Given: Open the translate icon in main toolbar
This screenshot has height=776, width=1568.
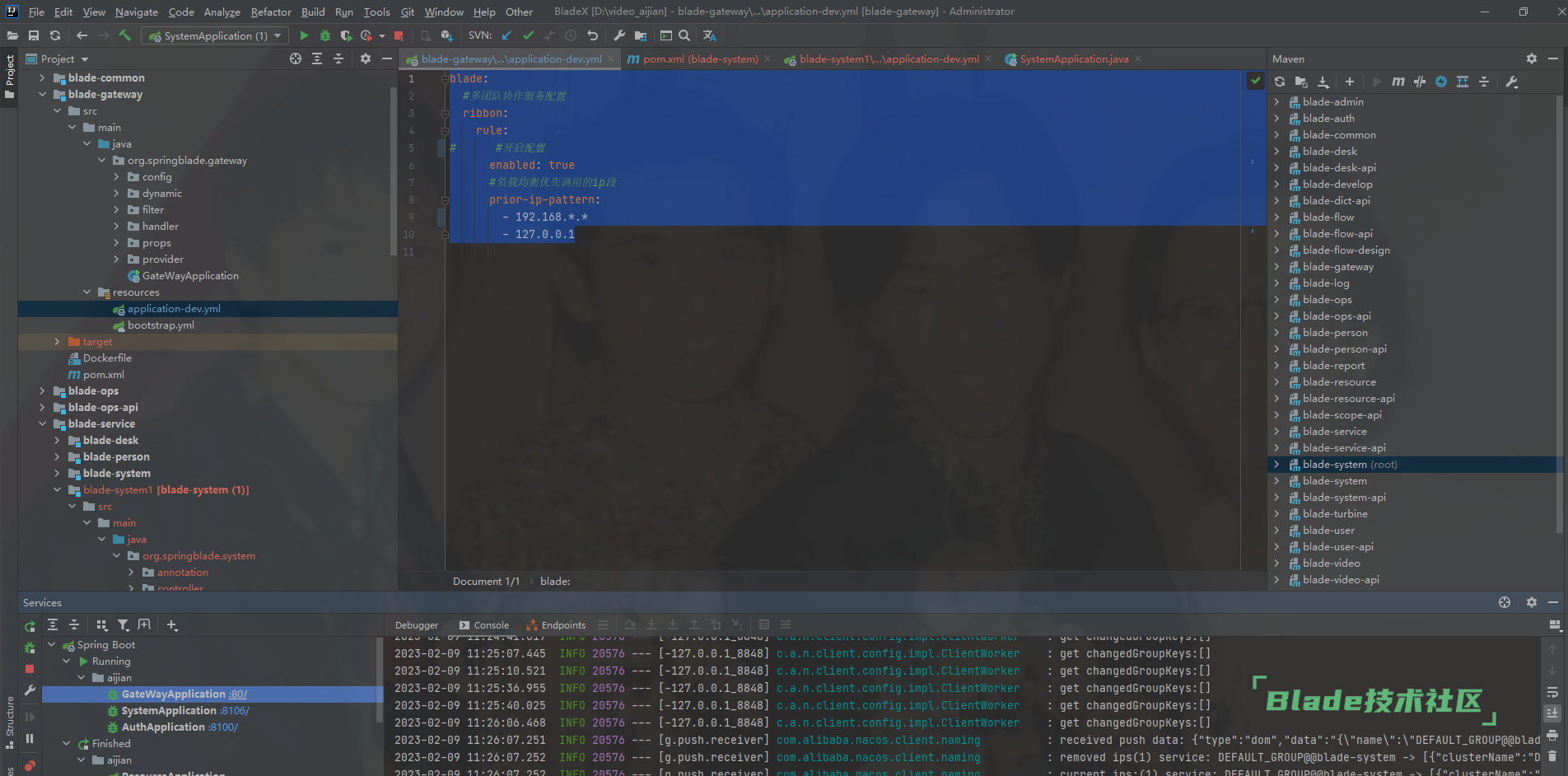Looking at the screenshot, I should pos(709,35).
